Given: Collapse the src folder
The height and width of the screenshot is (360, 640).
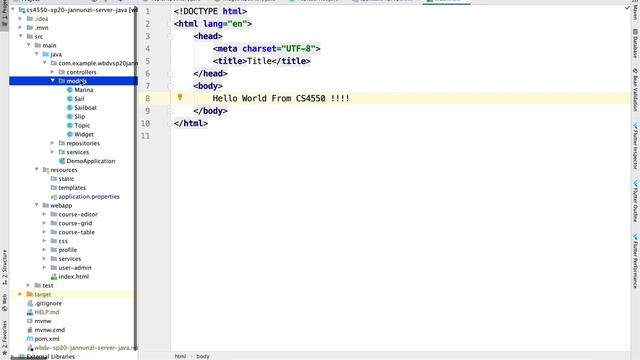Looking at the screenshot, I should tap(20, 36).
